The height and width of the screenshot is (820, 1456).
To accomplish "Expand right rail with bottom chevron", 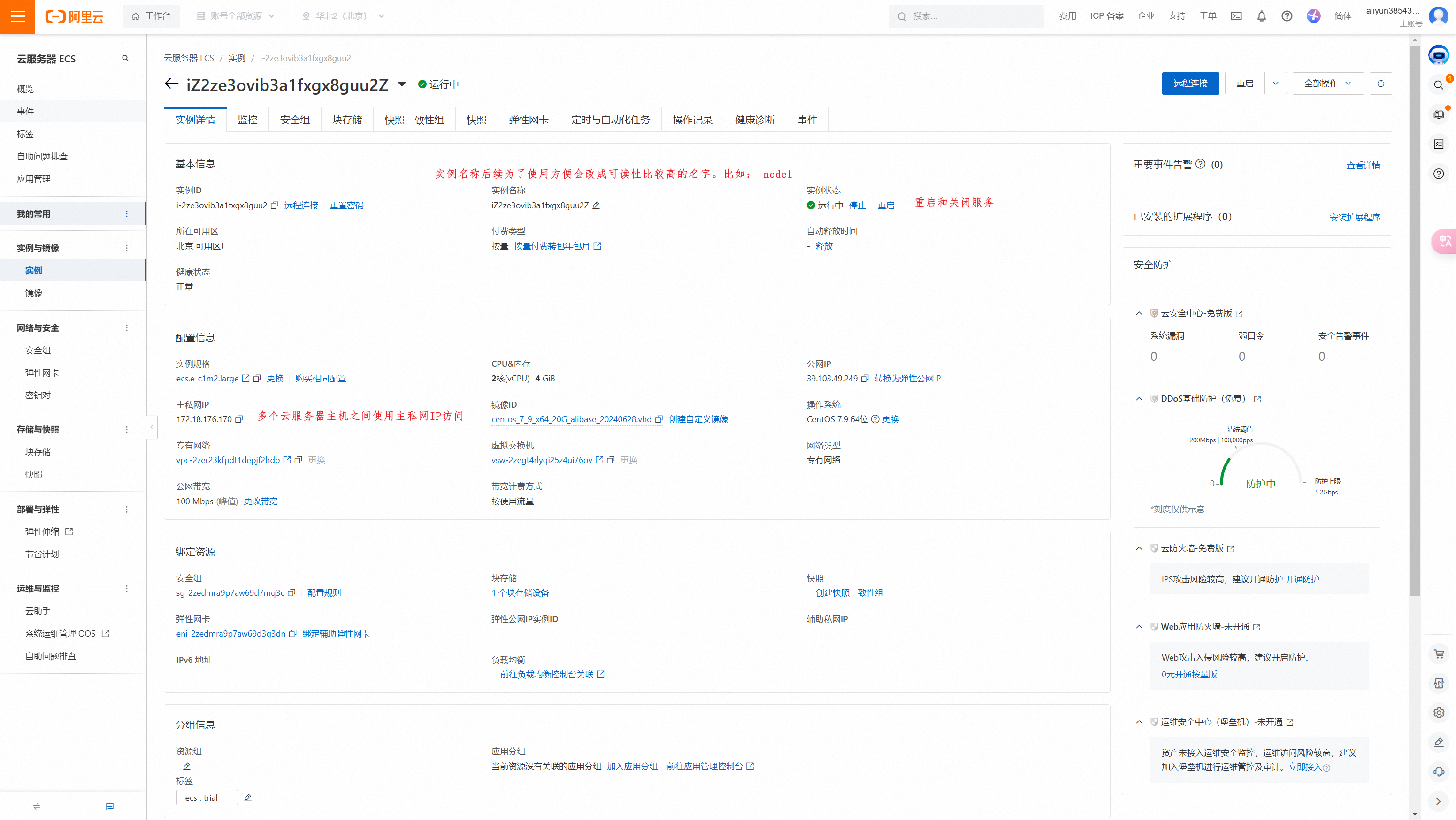I will [1439, 801].
